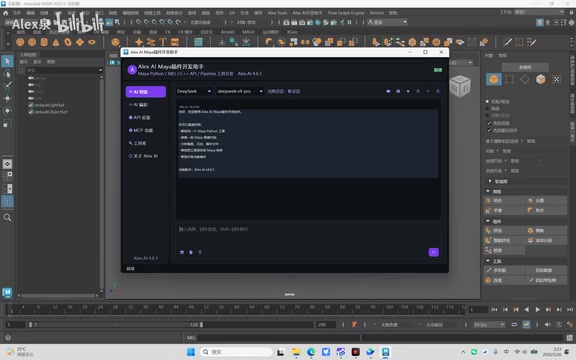This screenshot has height=360, width=576.
Task: Click the viewport view cube
Action: pyautogui.click(x=460, y=86)
